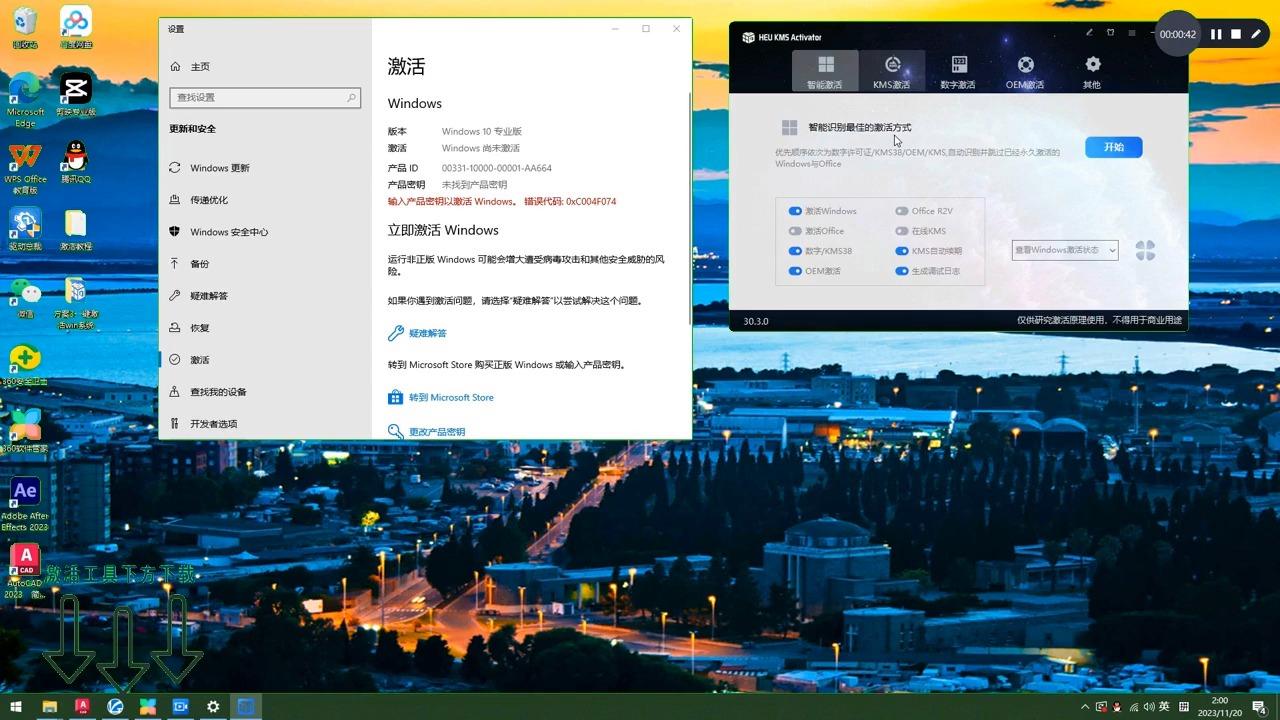Launch WPS Office desktop shortcut

[25, 167]
